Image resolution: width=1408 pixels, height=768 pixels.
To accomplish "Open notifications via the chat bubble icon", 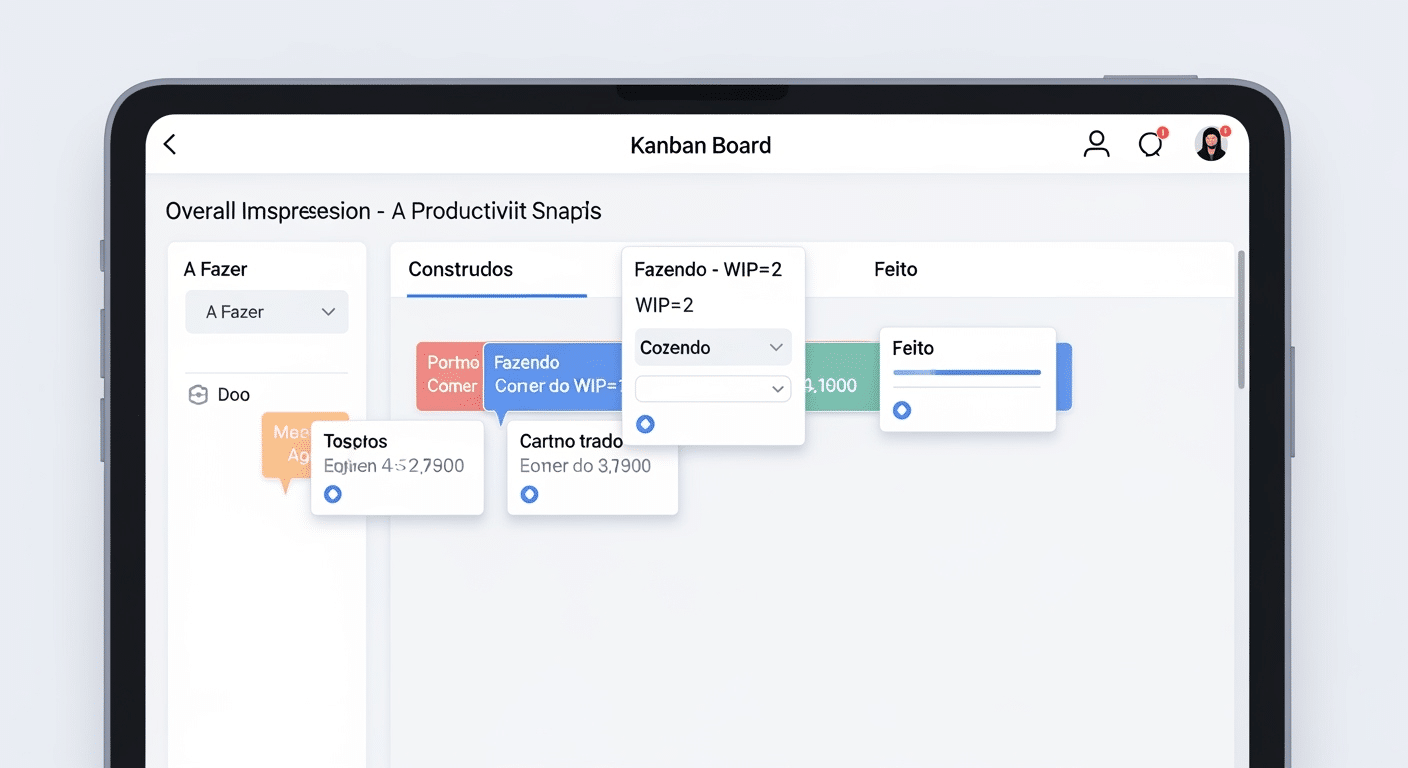I will pos(1150,144).
